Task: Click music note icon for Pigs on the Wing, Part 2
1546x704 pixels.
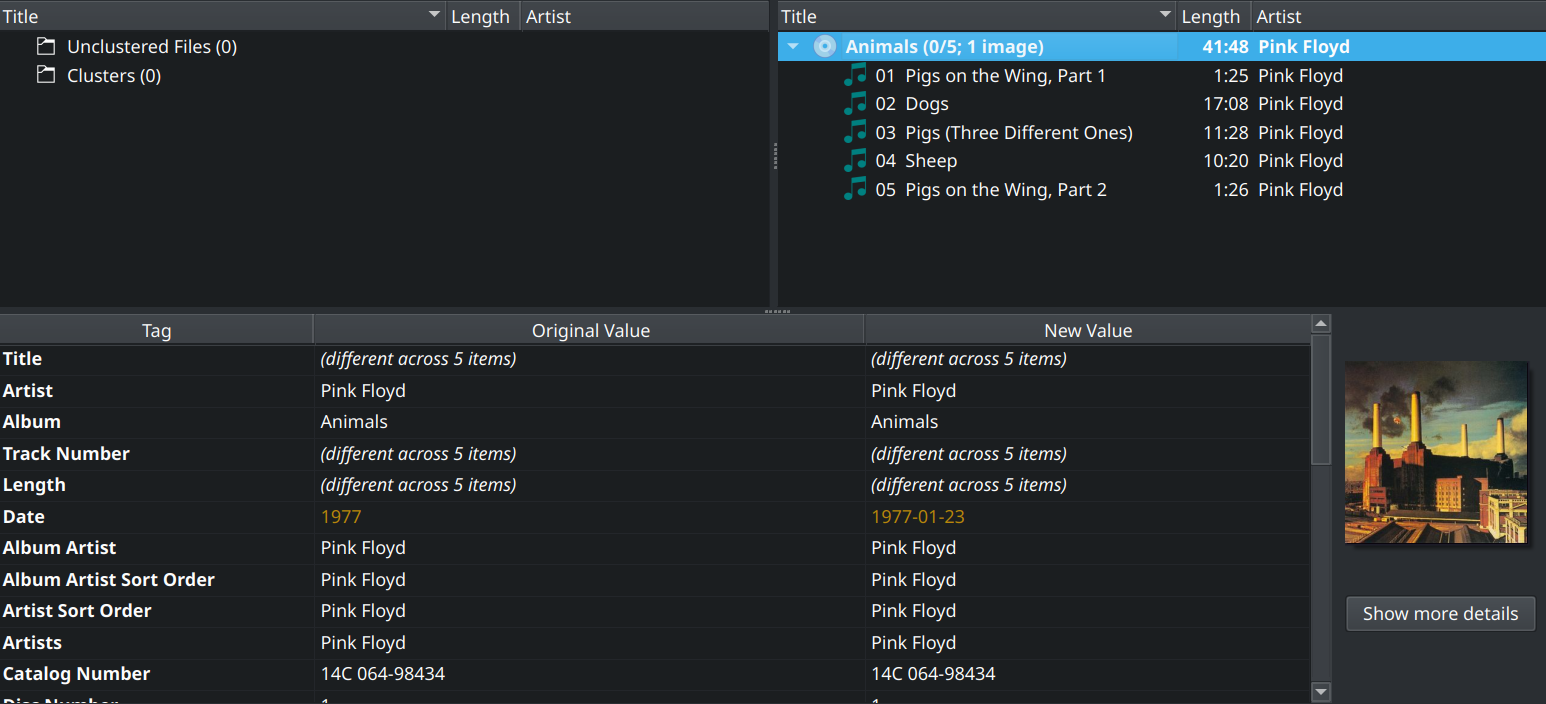Action: coord(855,189)
